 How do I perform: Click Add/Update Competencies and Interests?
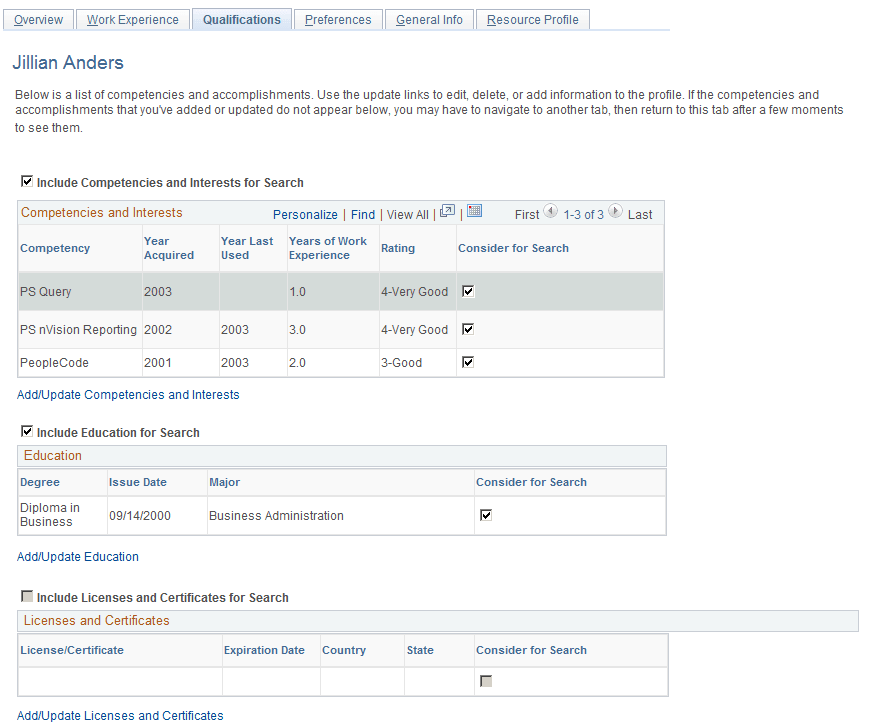click(x=128, y=395)
